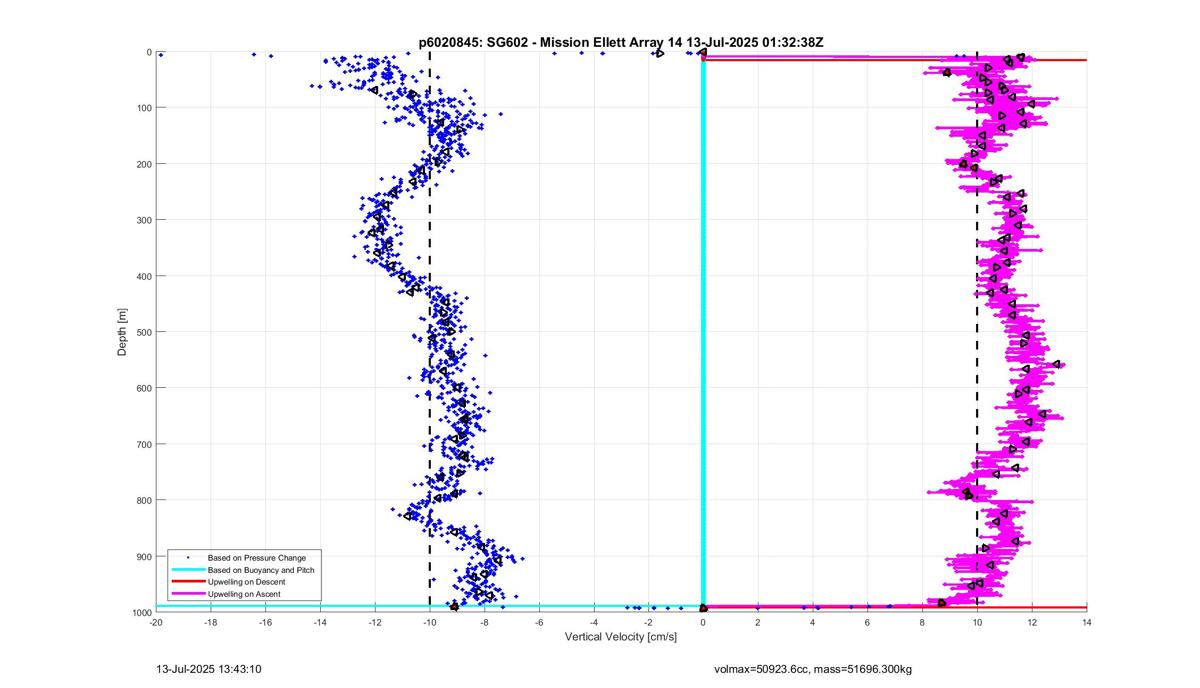This screenshot has height=688, width=1200.
Task: Click x-axis tick label '-16'
Action: tap(266, 622)
